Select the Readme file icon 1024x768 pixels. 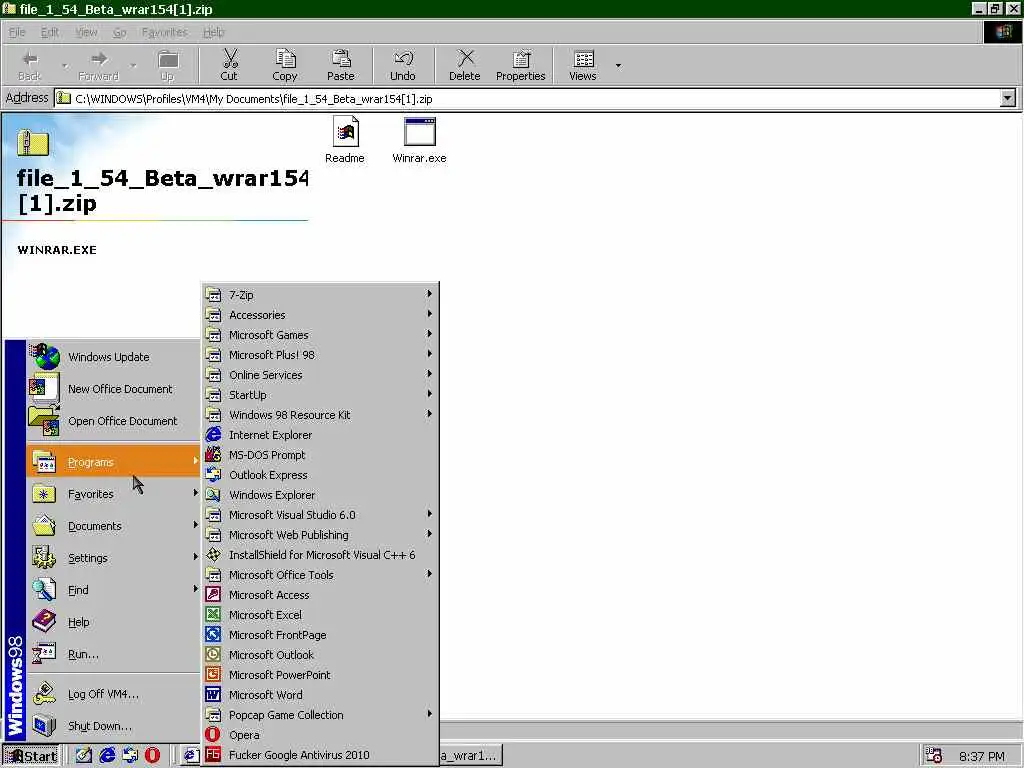pos(345,140)
